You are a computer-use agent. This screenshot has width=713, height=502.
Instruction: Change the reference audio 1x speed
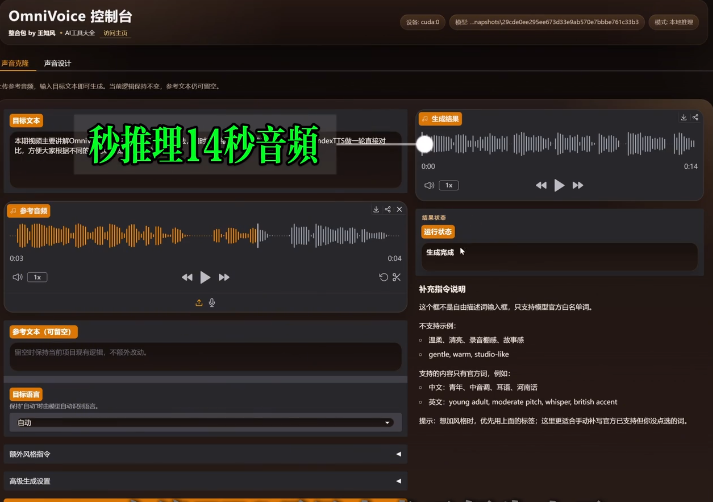pyautogui.click(x=37, y=277)
